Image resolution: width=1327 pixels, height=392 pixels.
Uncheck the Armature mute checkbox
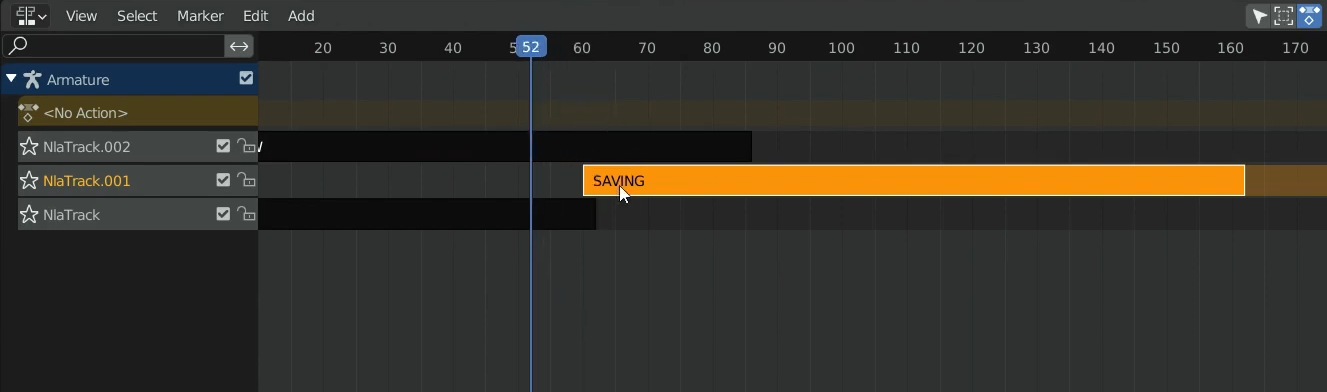click(246, 78)
